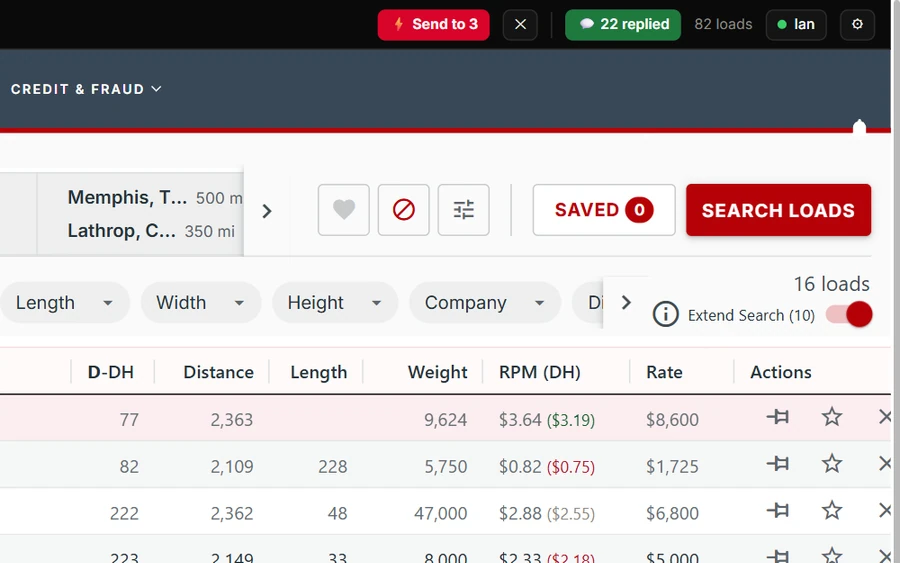900x563 pixels.
Task: Click the $3.64 ($3.19) RPM value
Action: click(546, 420)
